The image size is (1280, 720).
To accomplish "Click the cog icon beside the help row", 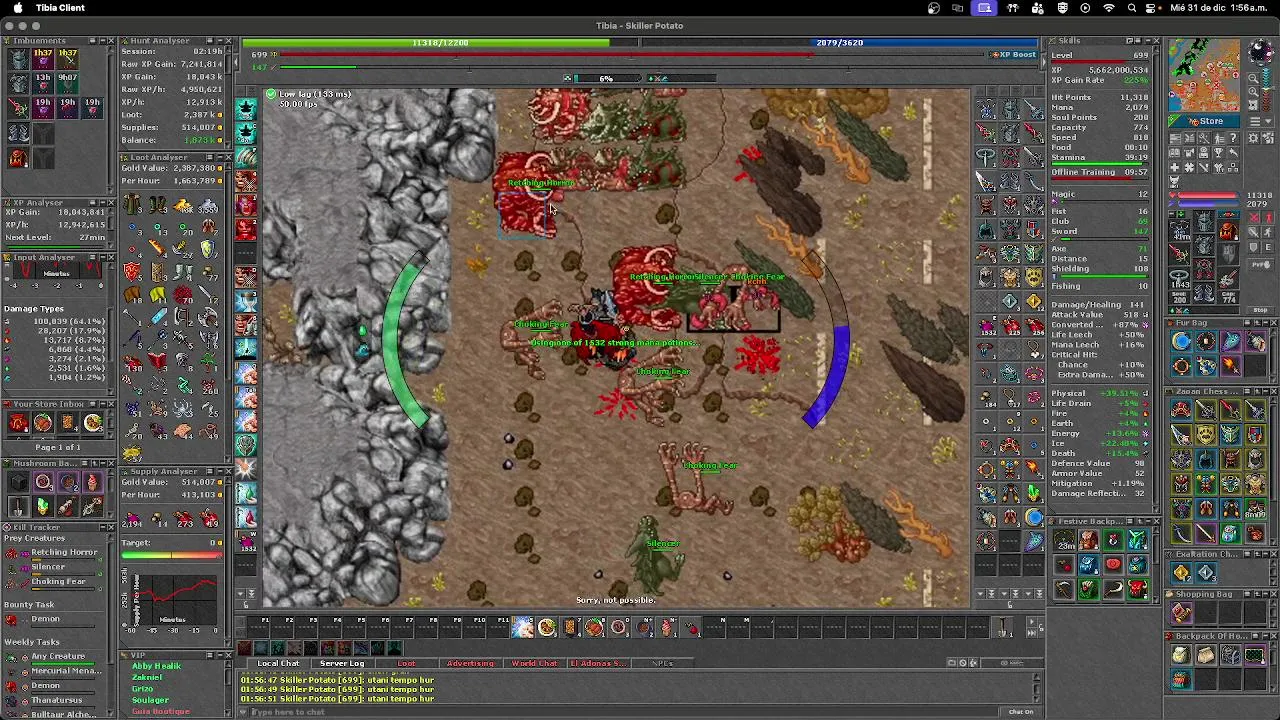I will tap(1253, 138).
